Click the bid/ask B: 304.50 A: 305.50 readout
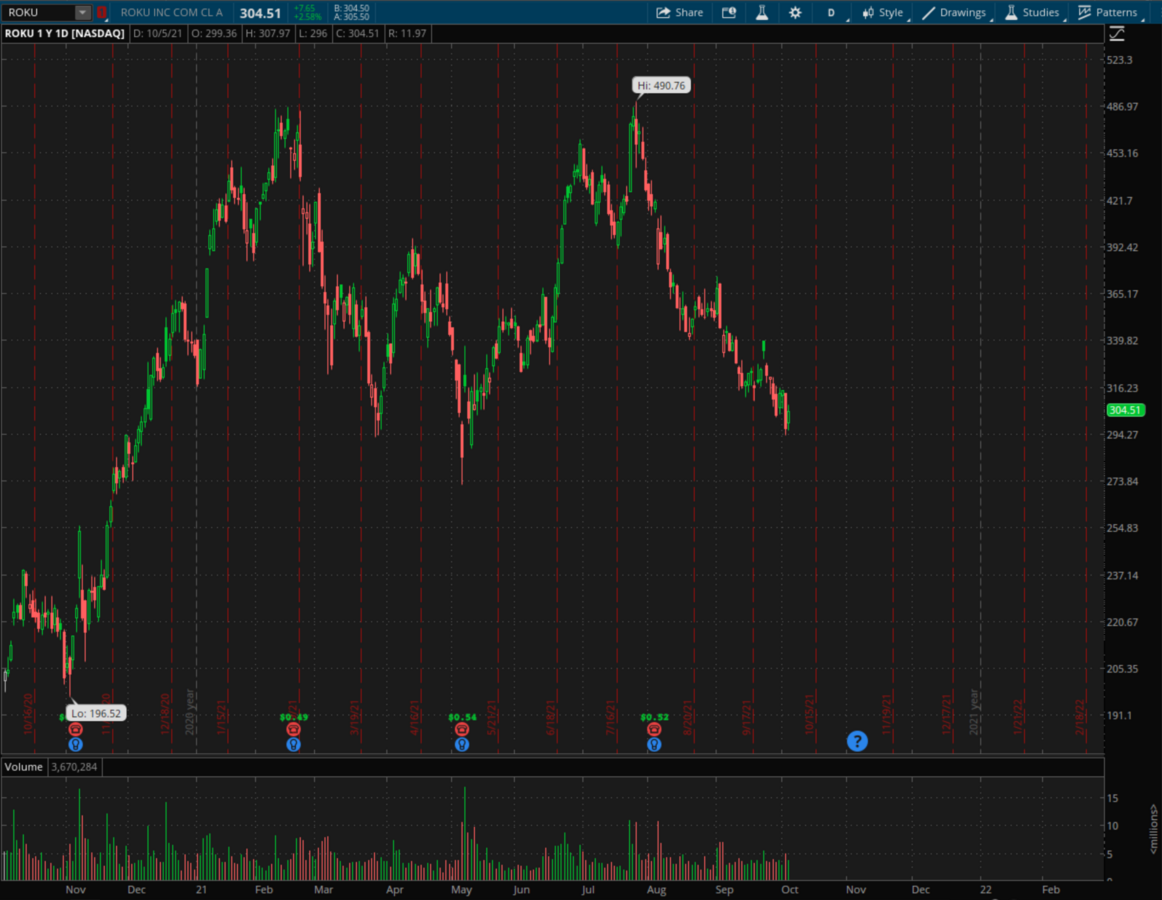Image resolution: width=1162 pixels, height=900 pixels. 351,13
